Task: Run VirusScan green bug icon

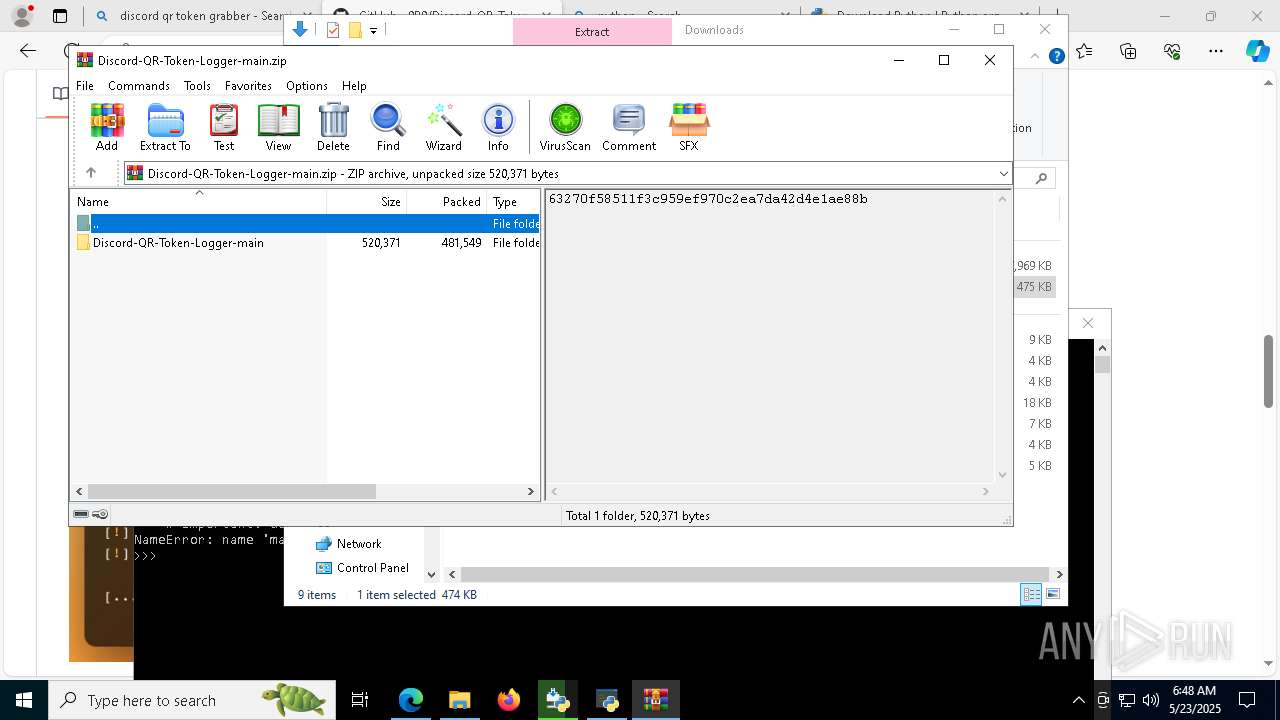Action: (x=565, y=127)
